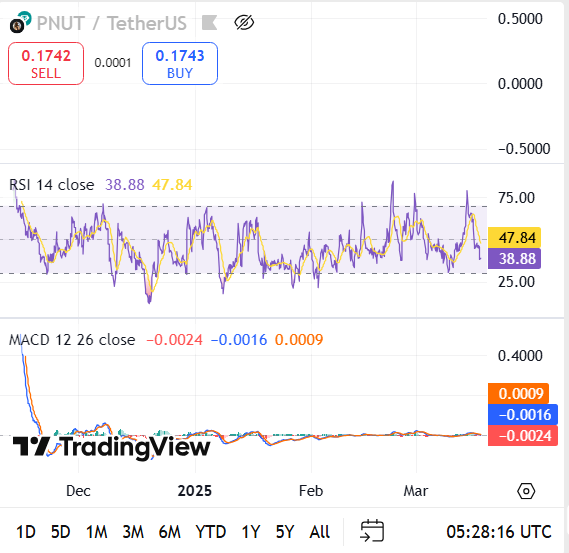Image resolution: width=569 pixels, height=553 pixels.
Task: Click the yellow 47.84 price scale label
Action: [x=515, y=238]
